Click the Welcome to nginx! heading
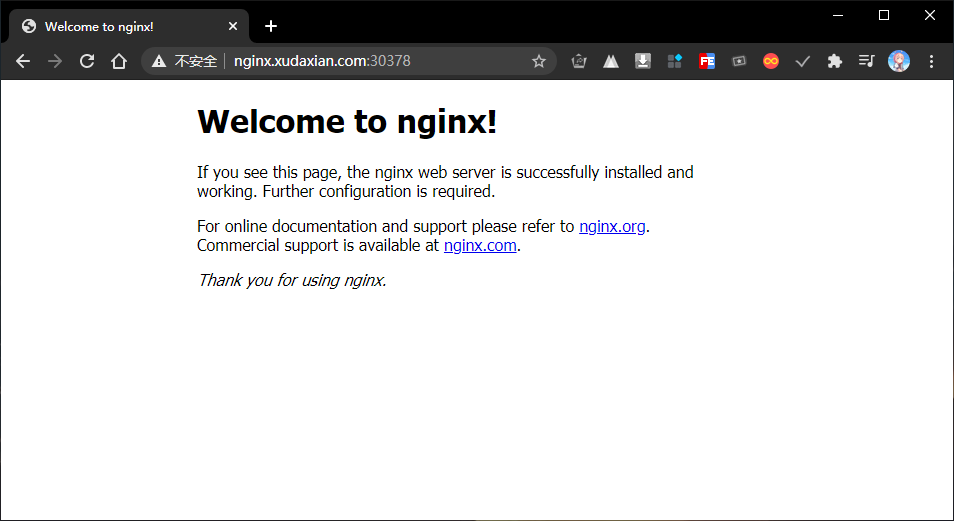The height and width of the screenshot is (521, 954). click(x=347, y=121)
